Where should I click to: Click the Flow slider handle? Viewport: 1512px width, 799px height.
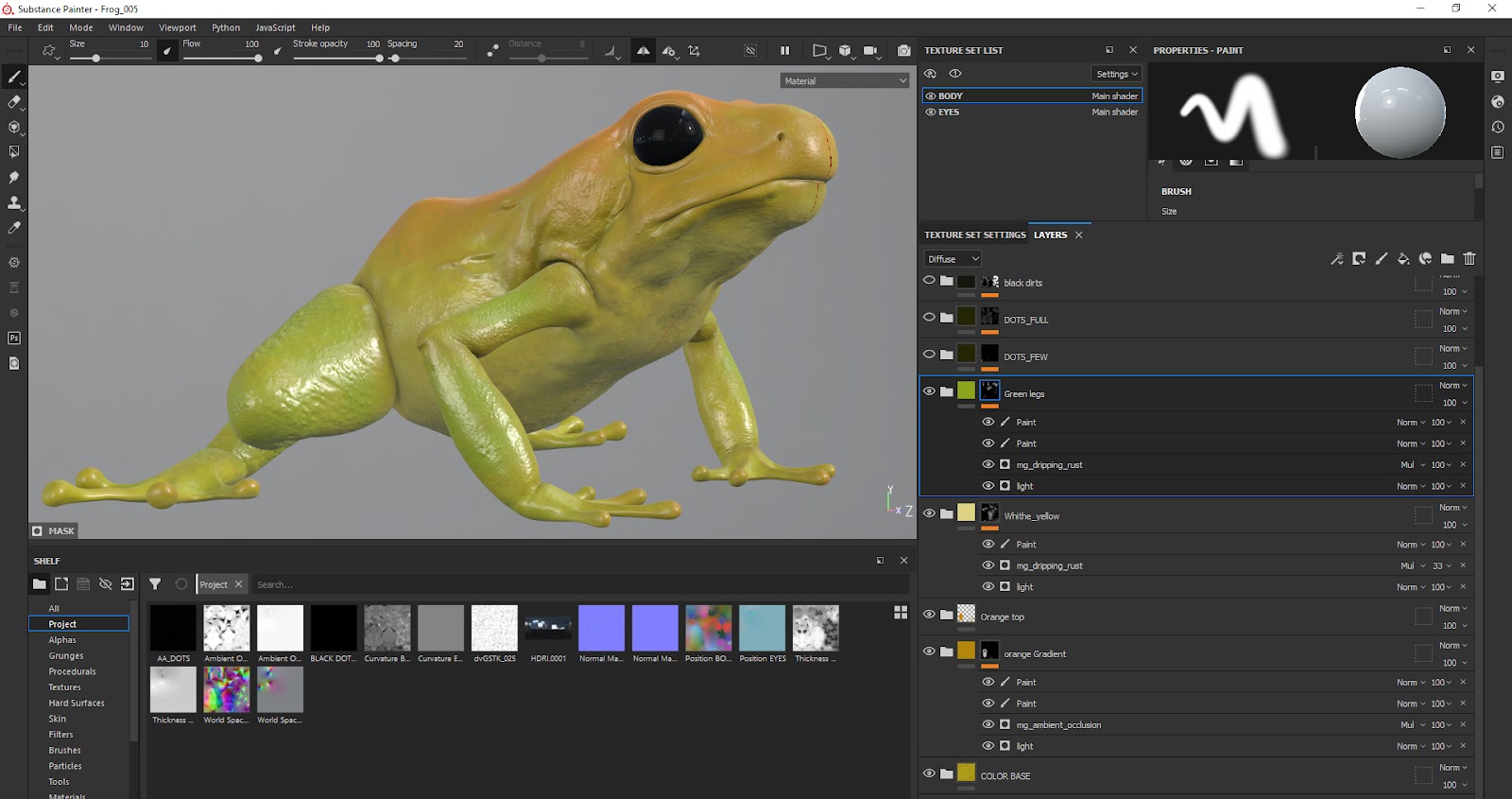(258, 59)
